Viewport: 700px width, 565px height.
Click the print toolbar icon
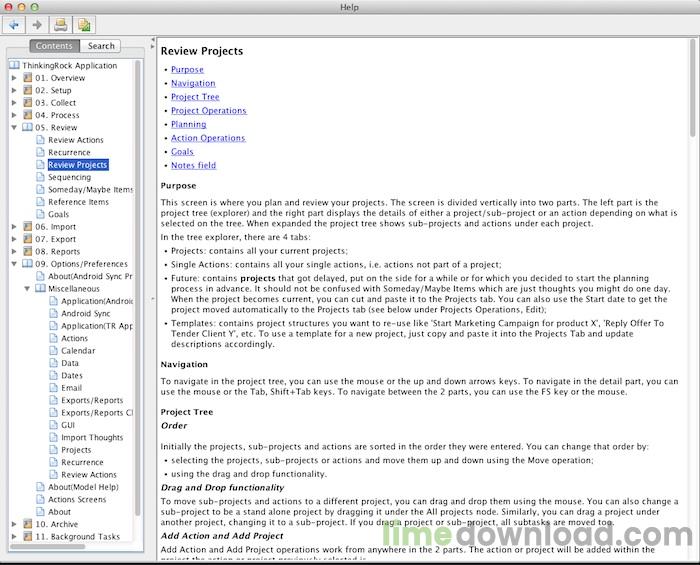[61, 25]
